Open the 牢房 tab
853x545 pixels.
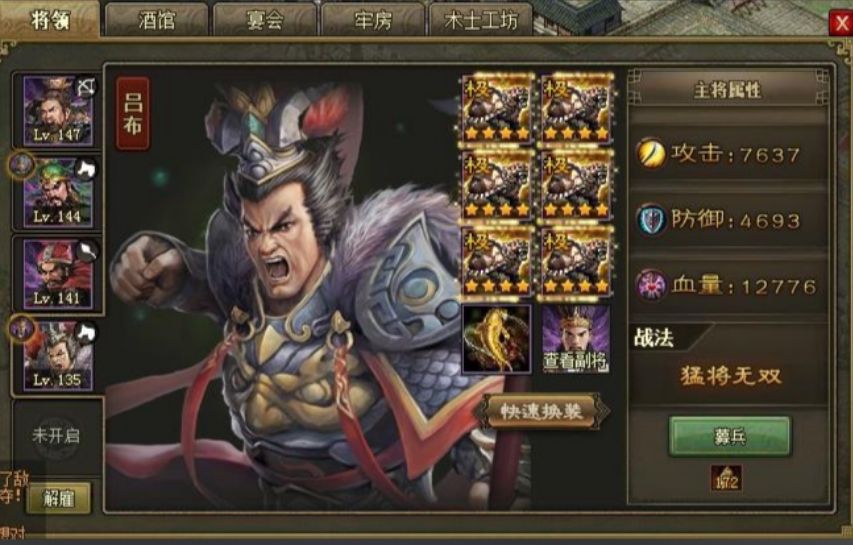373,20
